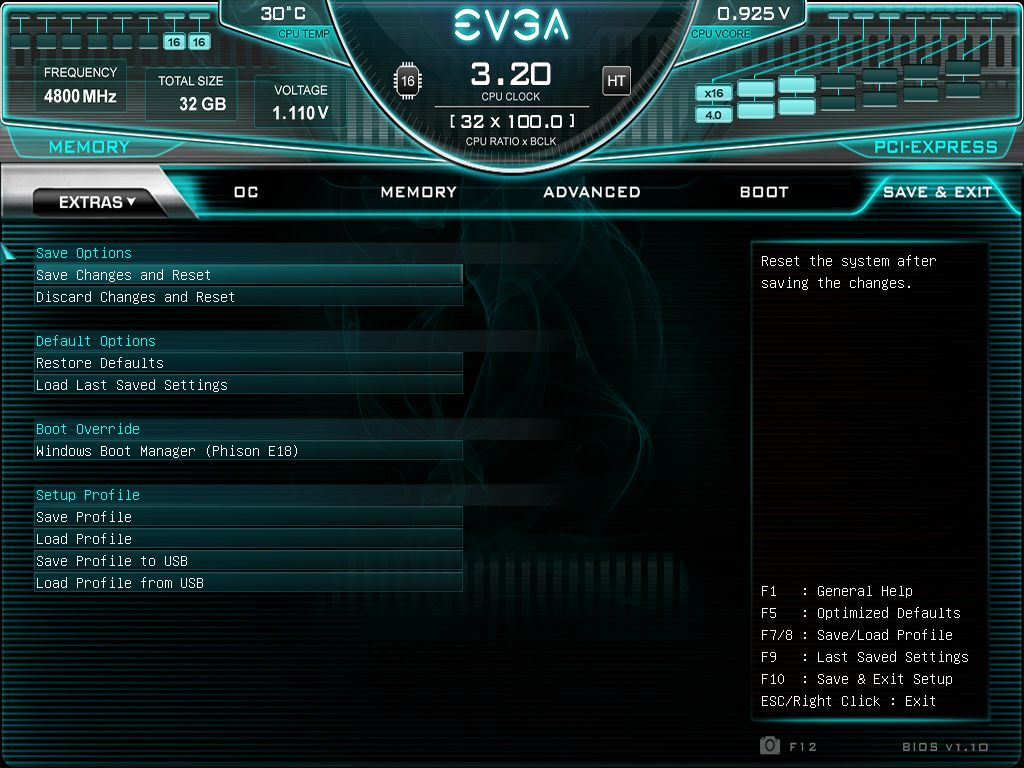Select Save Profile to USB

point(248,561)
